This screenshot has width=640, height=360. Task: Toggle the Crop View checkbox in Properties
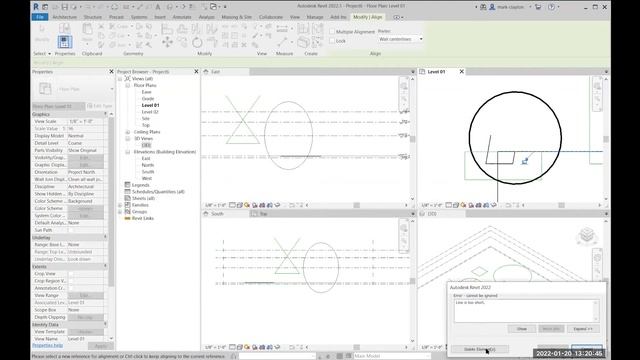[x=71, y=274]
